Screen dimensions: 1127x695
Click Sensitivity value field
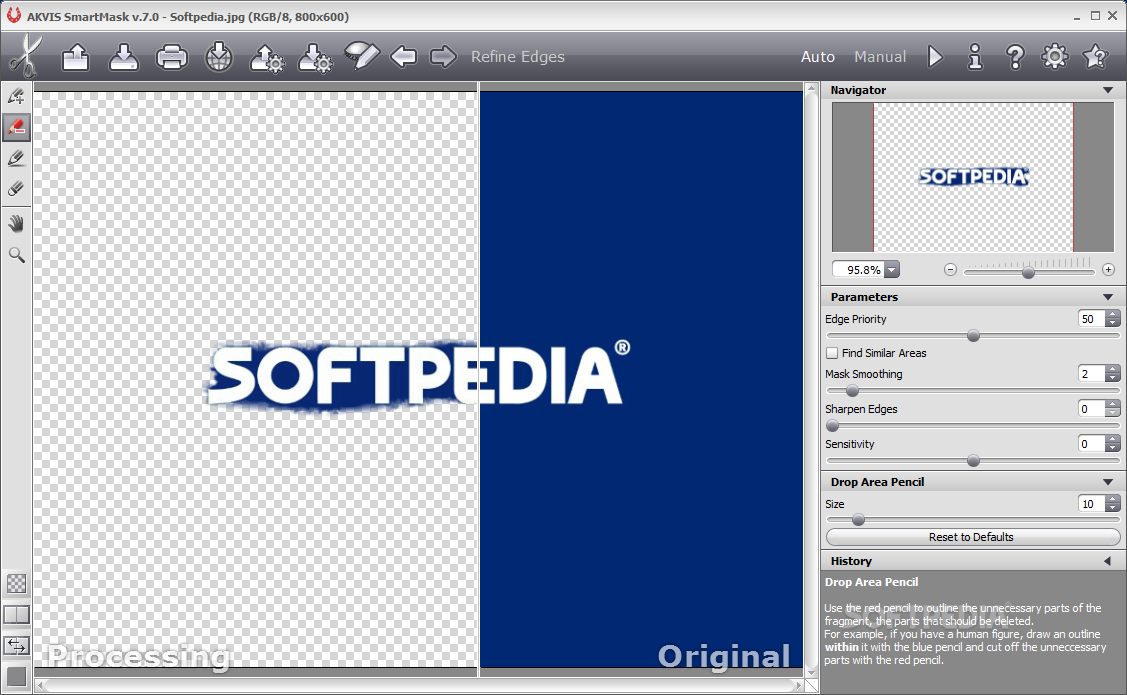tap(1091, 444)
